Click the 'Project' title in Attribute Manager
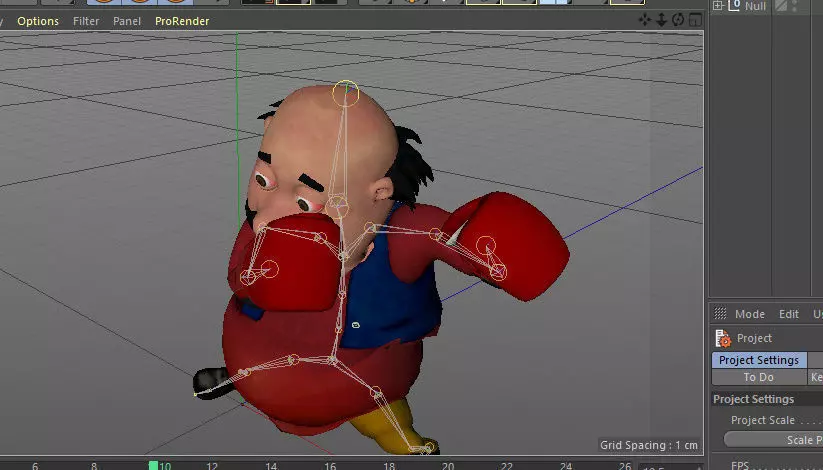 [x=754, y=338]
